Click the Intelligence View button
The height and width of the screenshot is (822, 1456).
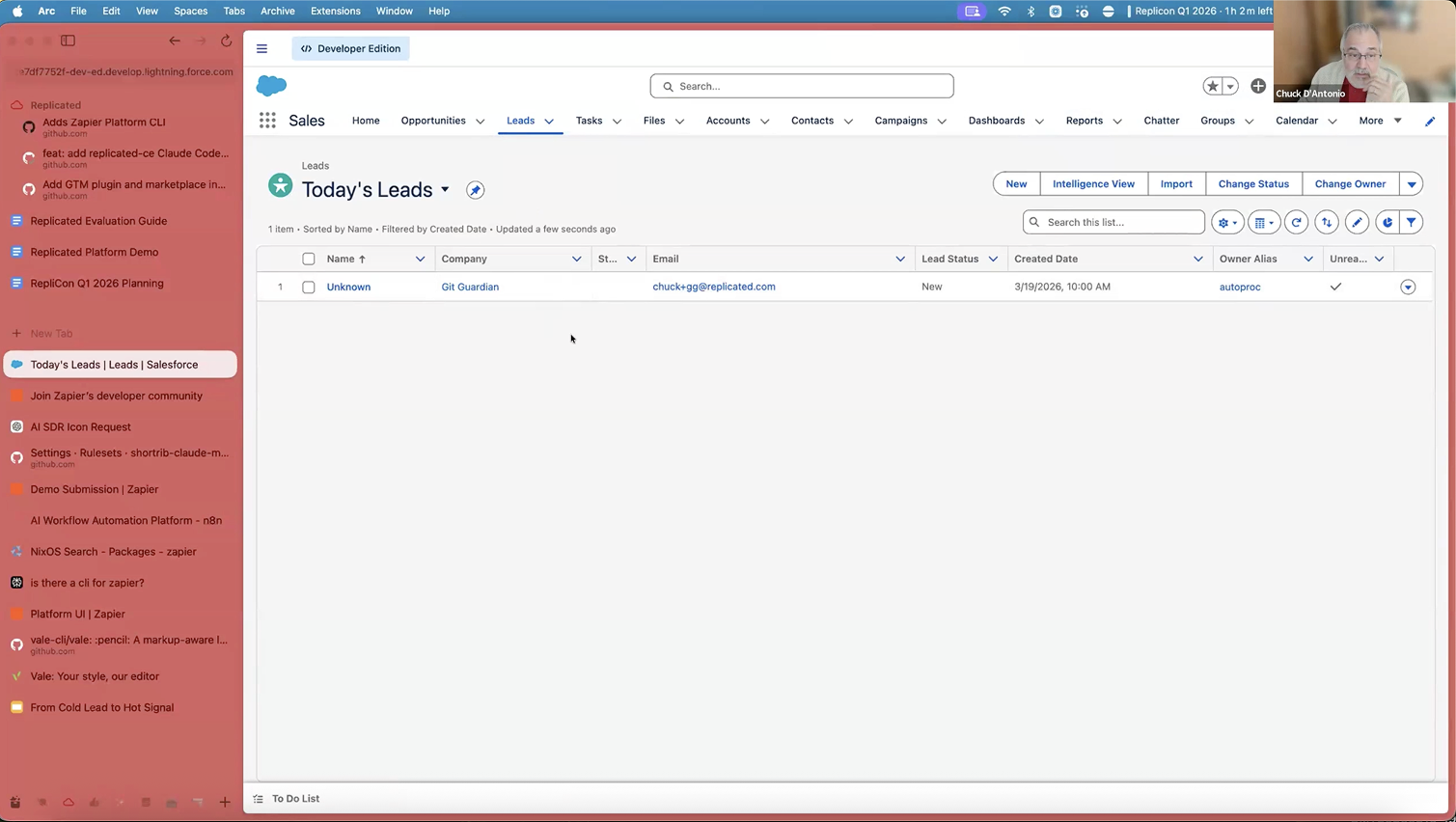pos(1093,184)
